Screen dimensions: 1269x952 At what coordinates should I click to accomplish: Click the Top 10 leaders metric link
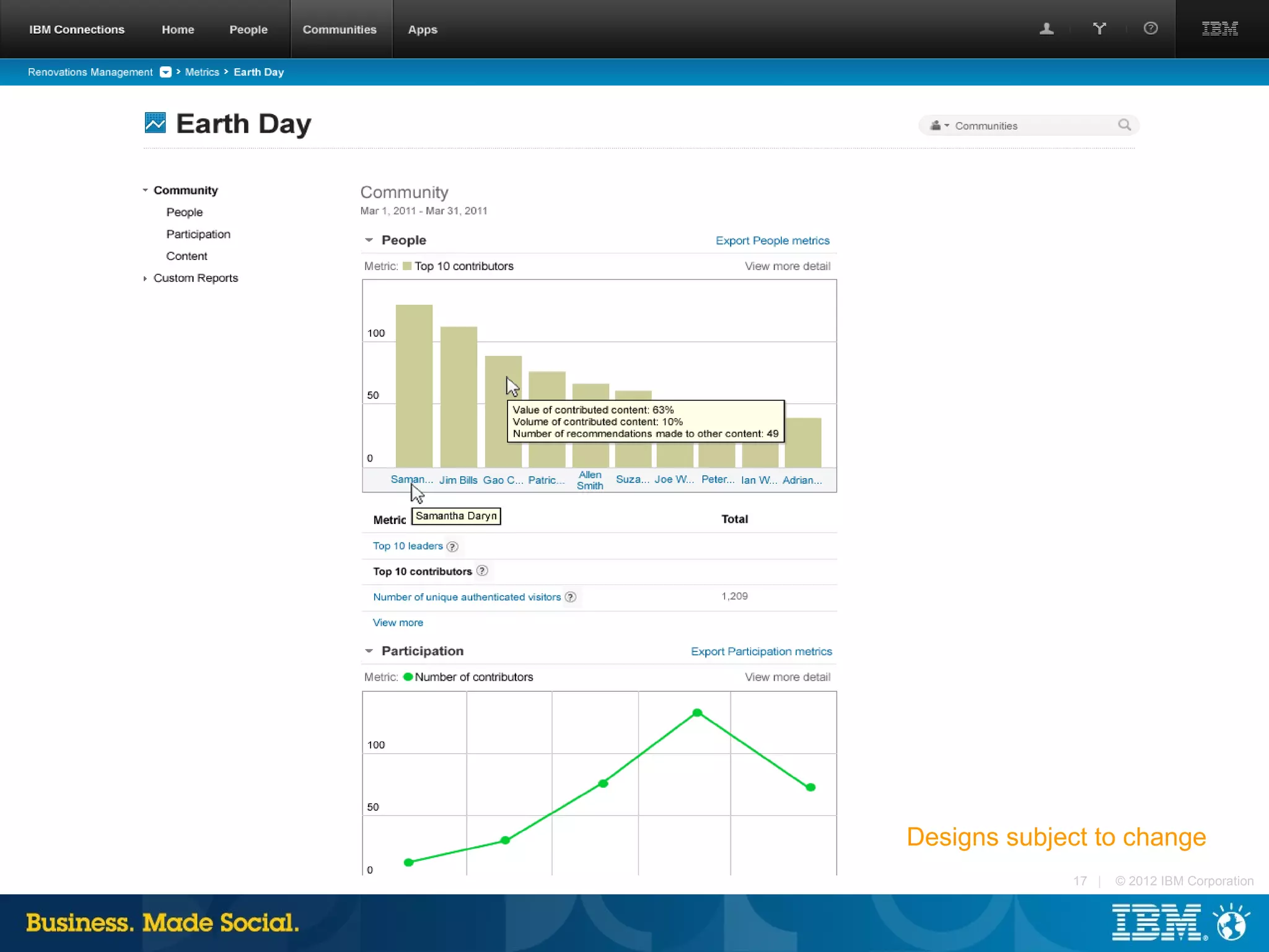[408, 546]
